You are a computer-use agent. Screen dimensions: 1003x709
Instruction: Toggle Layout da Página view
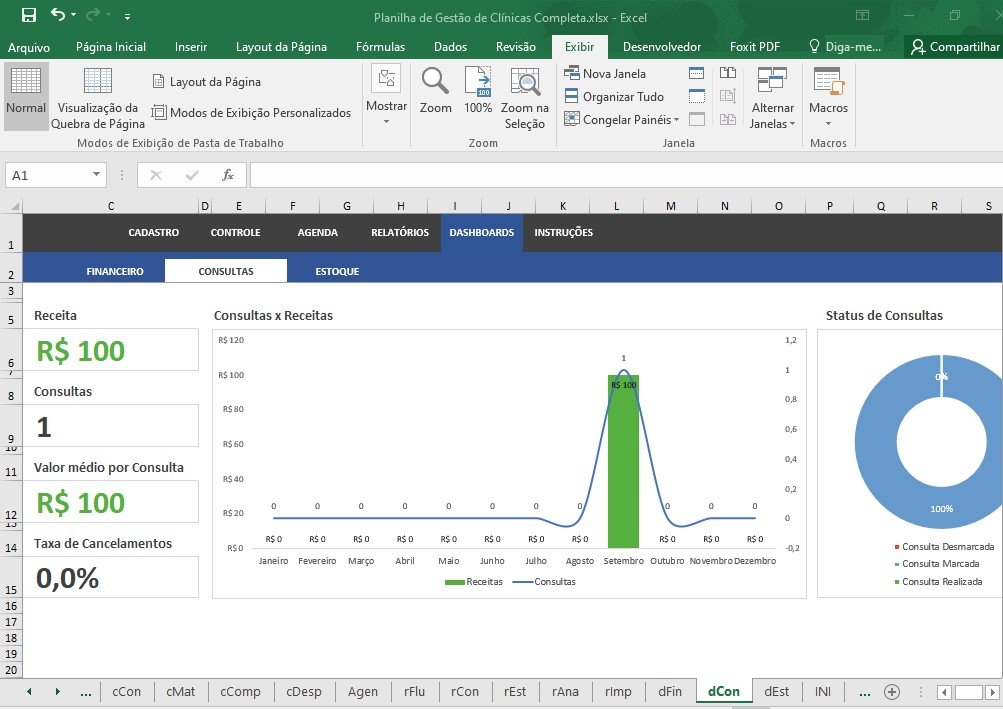(207, 82)
